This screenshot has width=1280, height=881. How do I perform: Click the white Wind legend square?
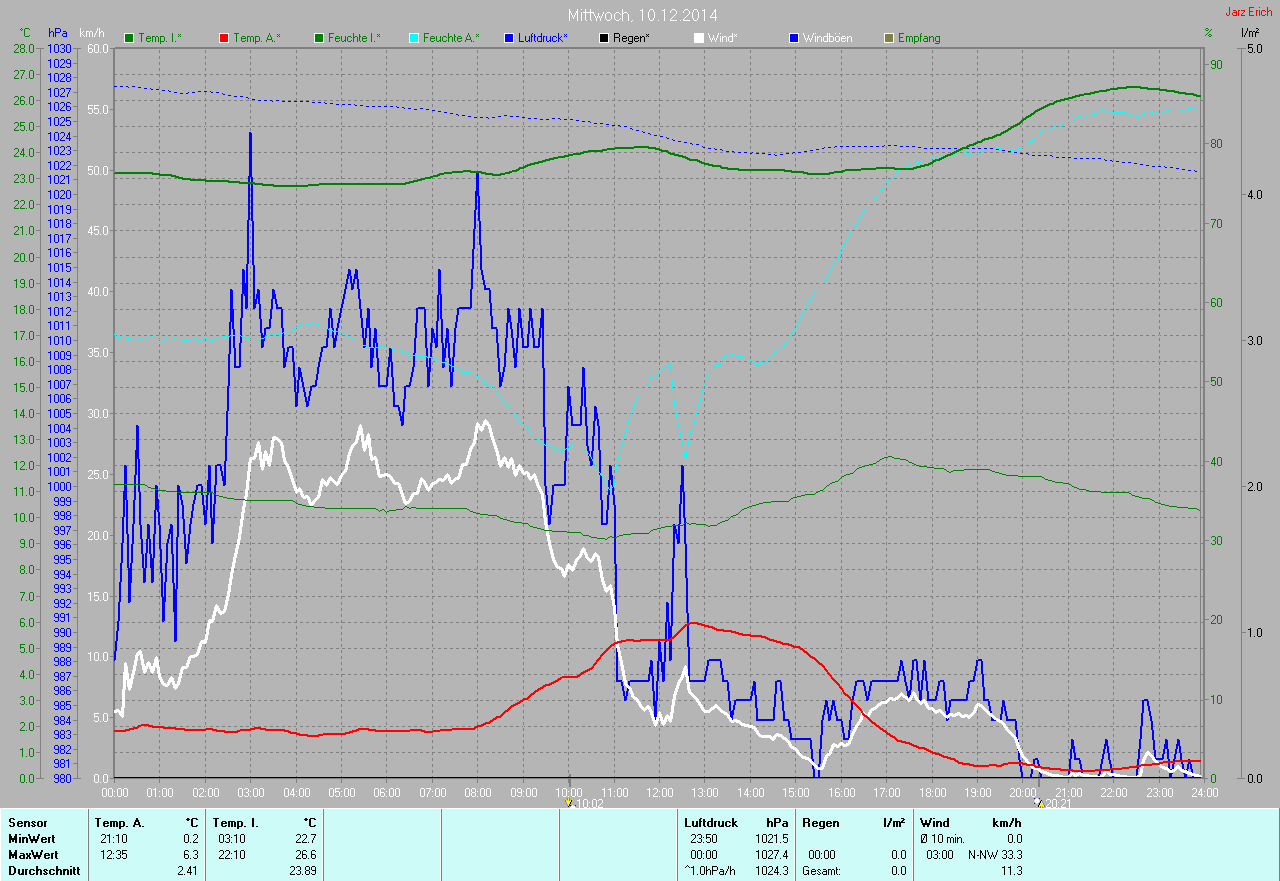tap(699, 38)
